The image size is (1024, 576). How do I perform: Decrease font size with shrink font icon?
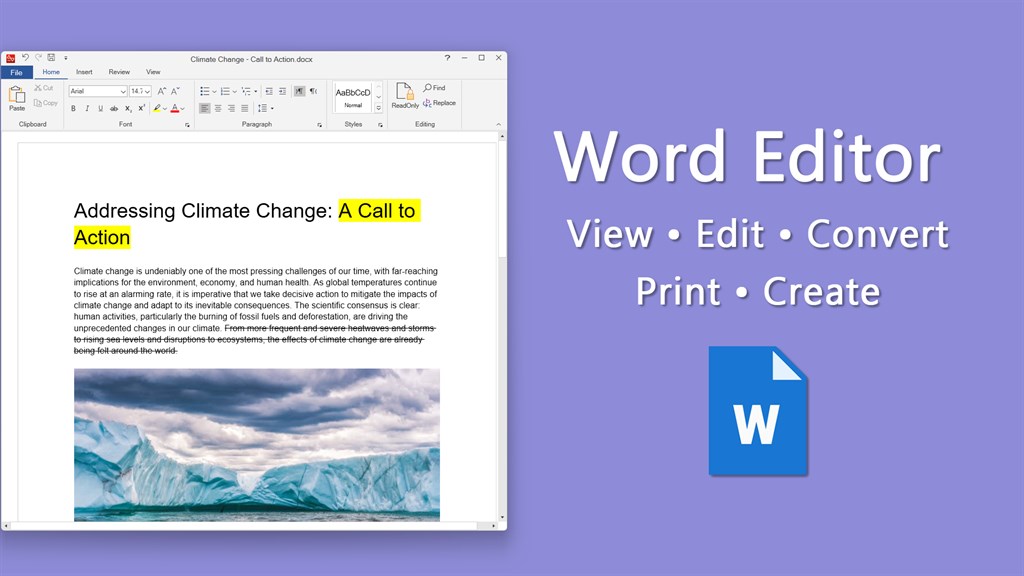click(x=175, y=91)
